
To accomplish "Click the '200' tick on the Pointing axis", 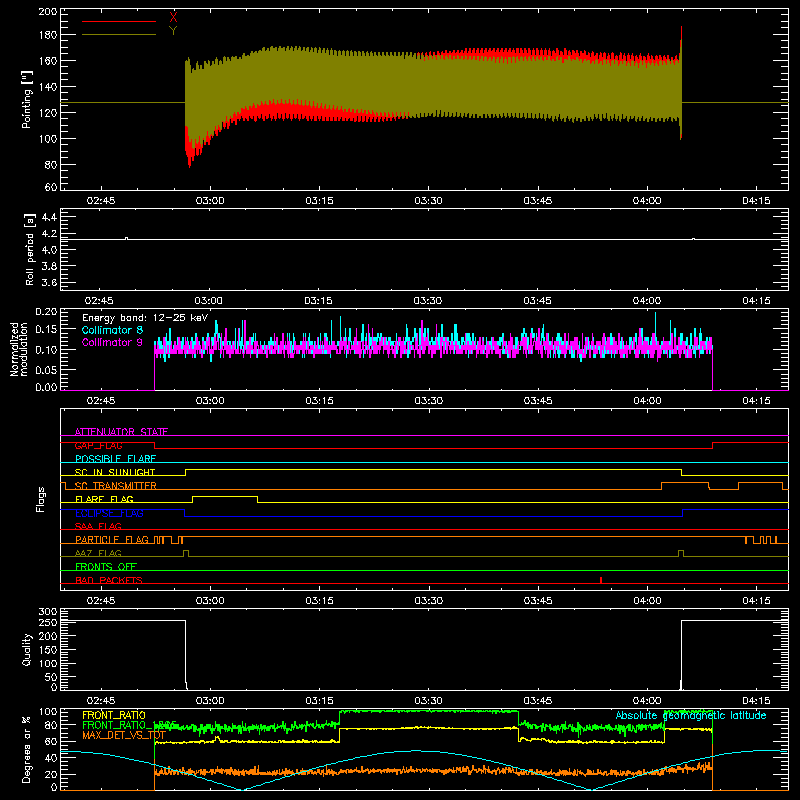I will pos(47,11).
